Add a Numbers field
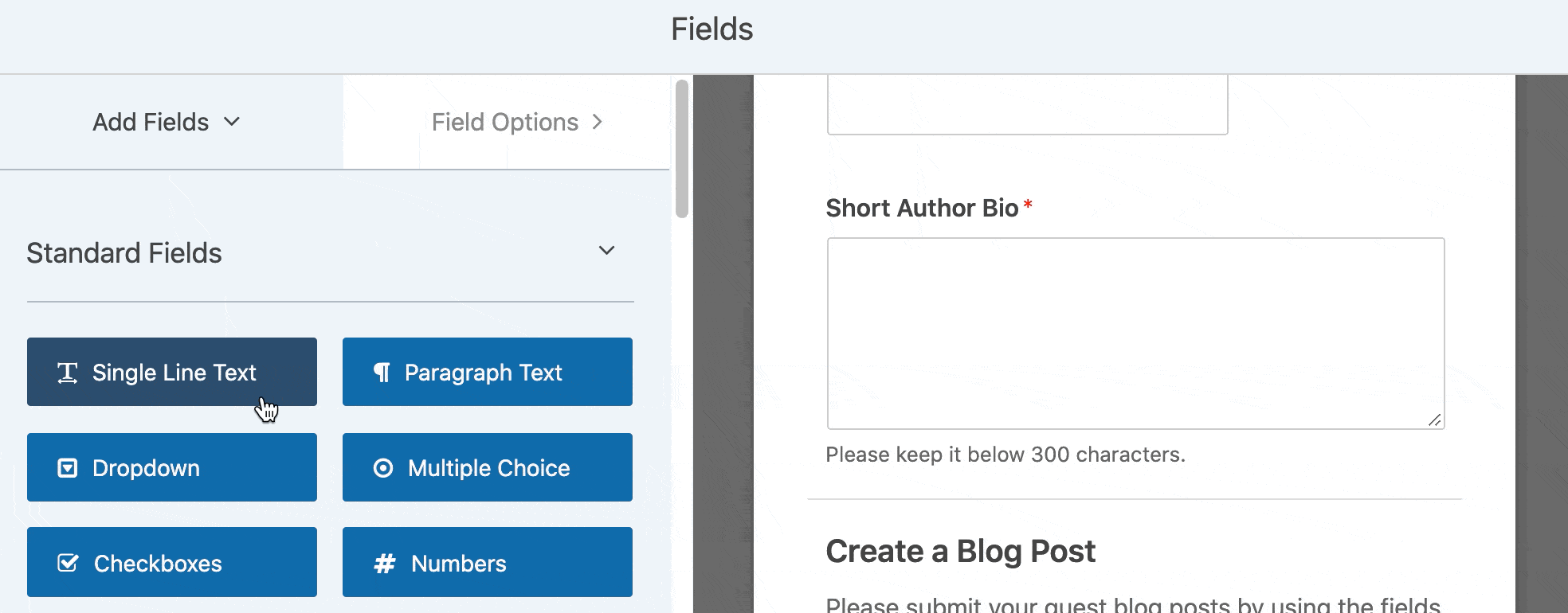 (488, 562)
